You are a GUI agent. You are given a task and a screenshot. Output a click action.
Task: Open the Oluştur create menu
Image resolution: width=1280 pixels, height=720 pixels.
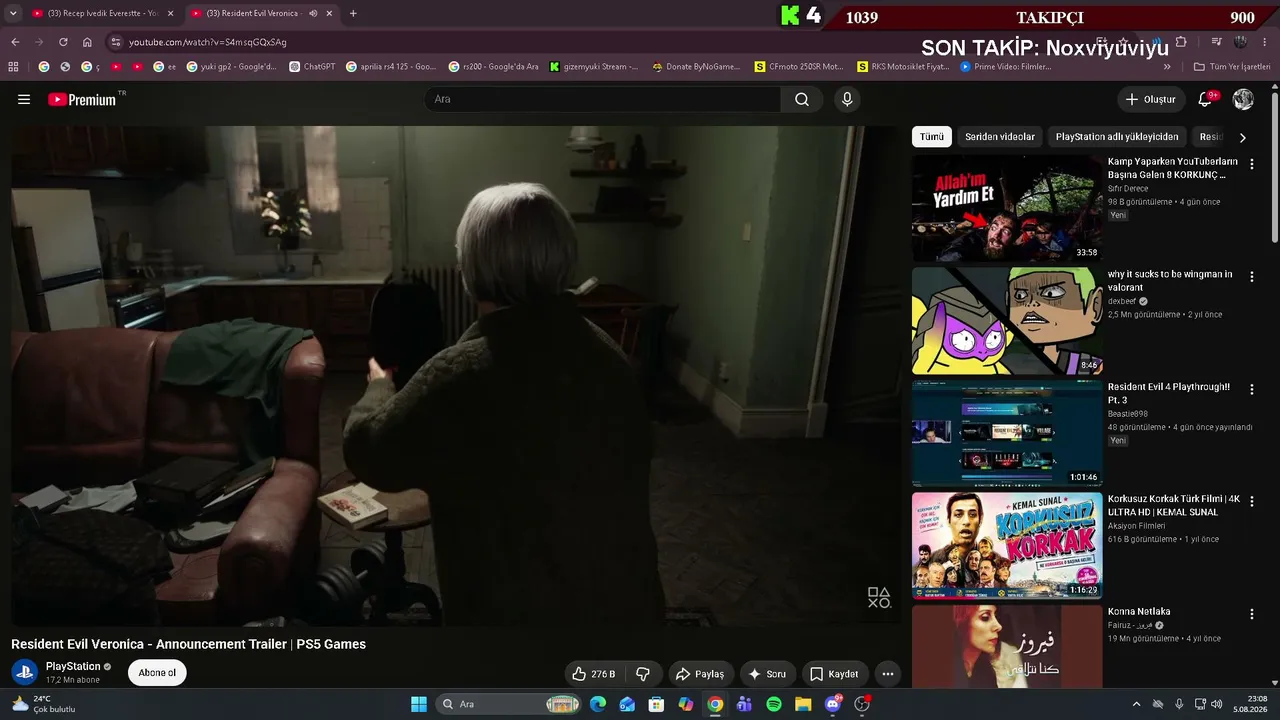click(1150, 99)
